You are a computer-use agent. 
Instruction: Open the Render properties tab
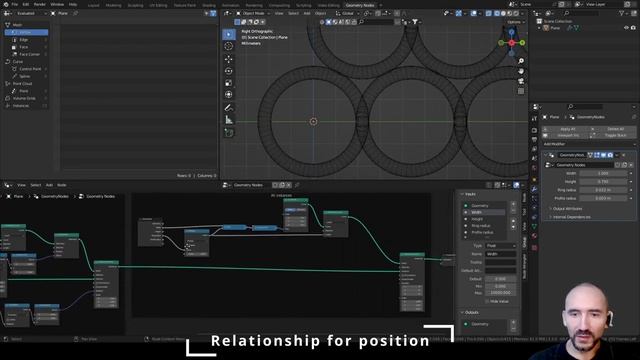tap(534, 130)
